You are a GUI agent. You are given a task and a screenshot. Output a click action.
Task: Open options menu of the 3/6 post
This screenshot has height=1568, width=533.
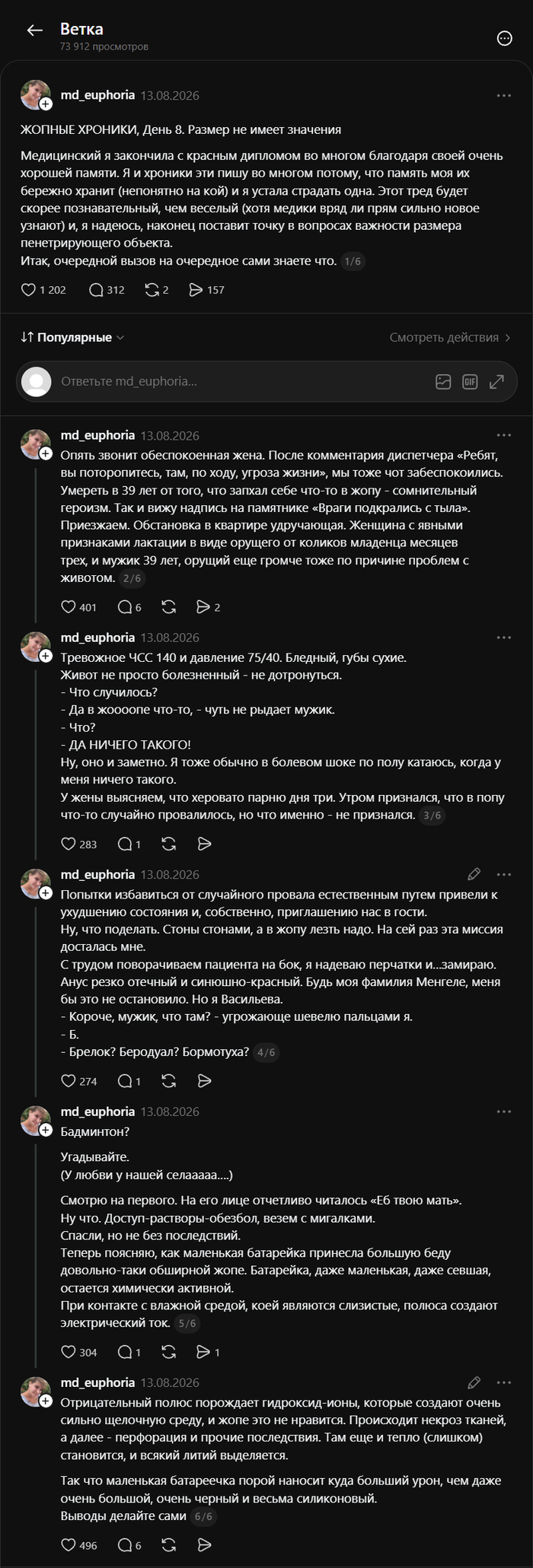click(x=503, y=638)
